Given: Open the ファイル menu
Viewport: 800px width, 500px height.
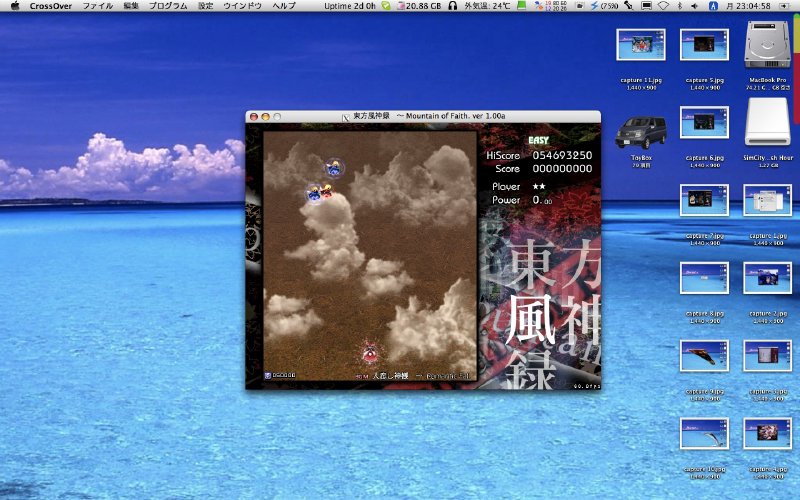Looking at the screenshot, I should point(98,6).
